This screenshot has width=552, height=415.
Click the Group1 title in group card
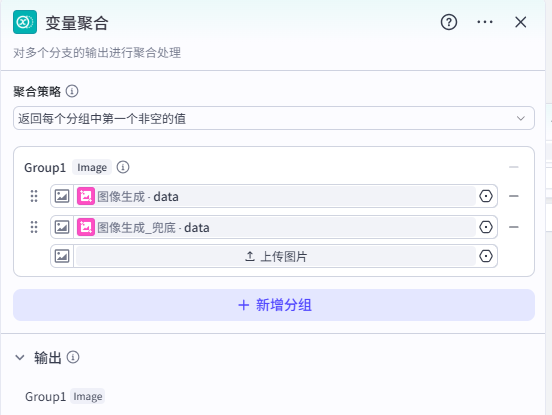click(x=45, y=168)
